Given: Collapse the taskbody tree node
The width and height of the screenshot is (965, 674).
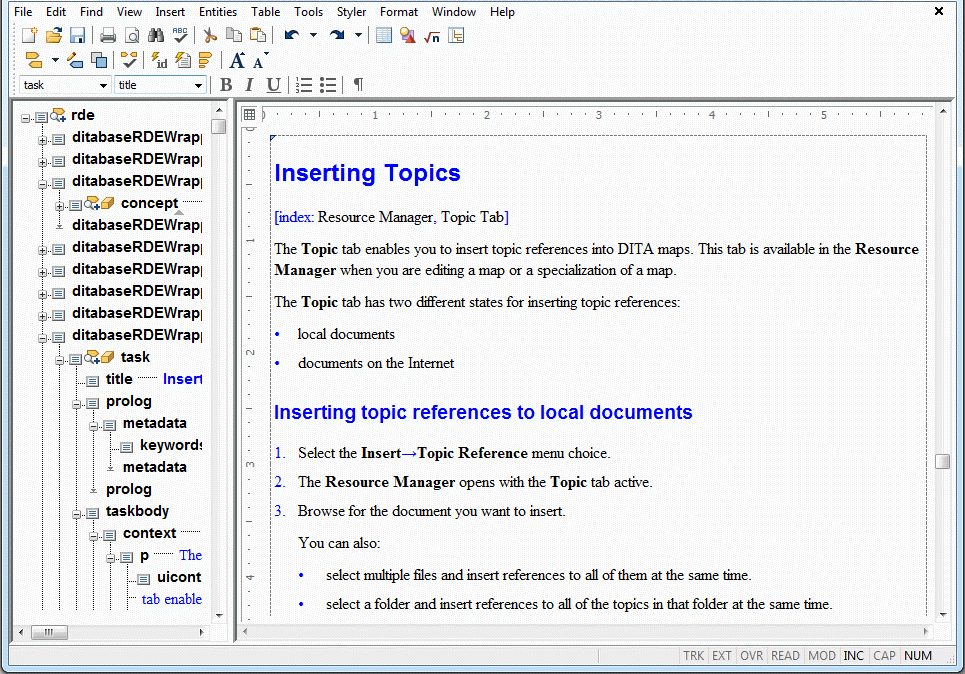Looking at the screenshot, I should point(77,513).
